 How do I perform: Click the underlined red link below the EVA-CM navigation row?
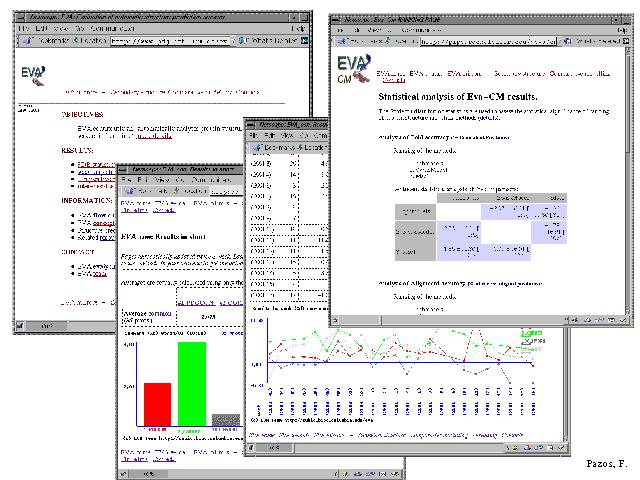[x=394, y=80]
